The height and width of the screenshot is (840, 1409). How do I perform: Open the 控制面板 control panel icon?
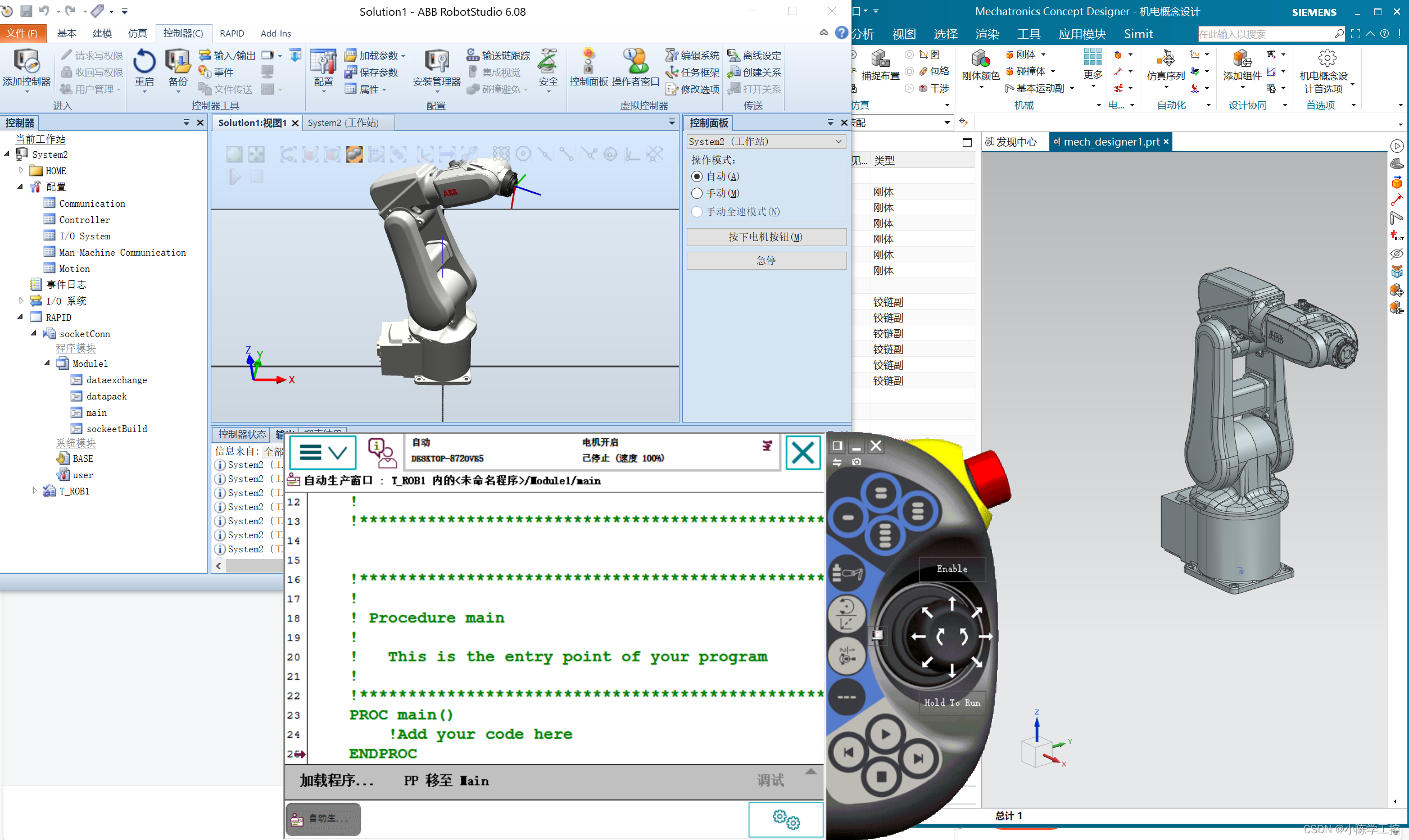click(588, 62)
